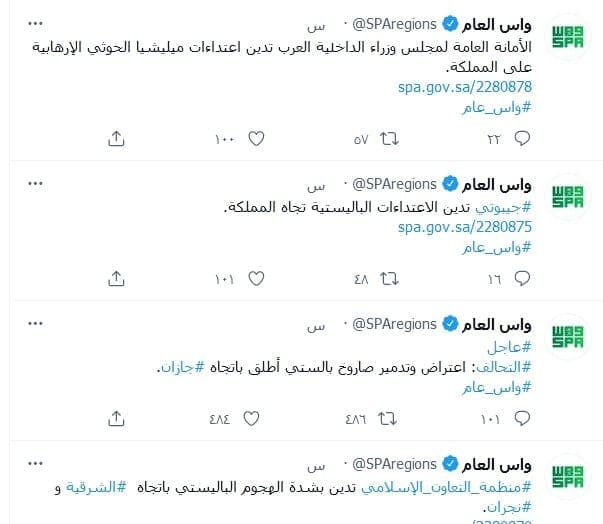The width and height of the screenshot is (603, 524).
Task: Open the #جيبوتي hashtag
Action: 503,207
